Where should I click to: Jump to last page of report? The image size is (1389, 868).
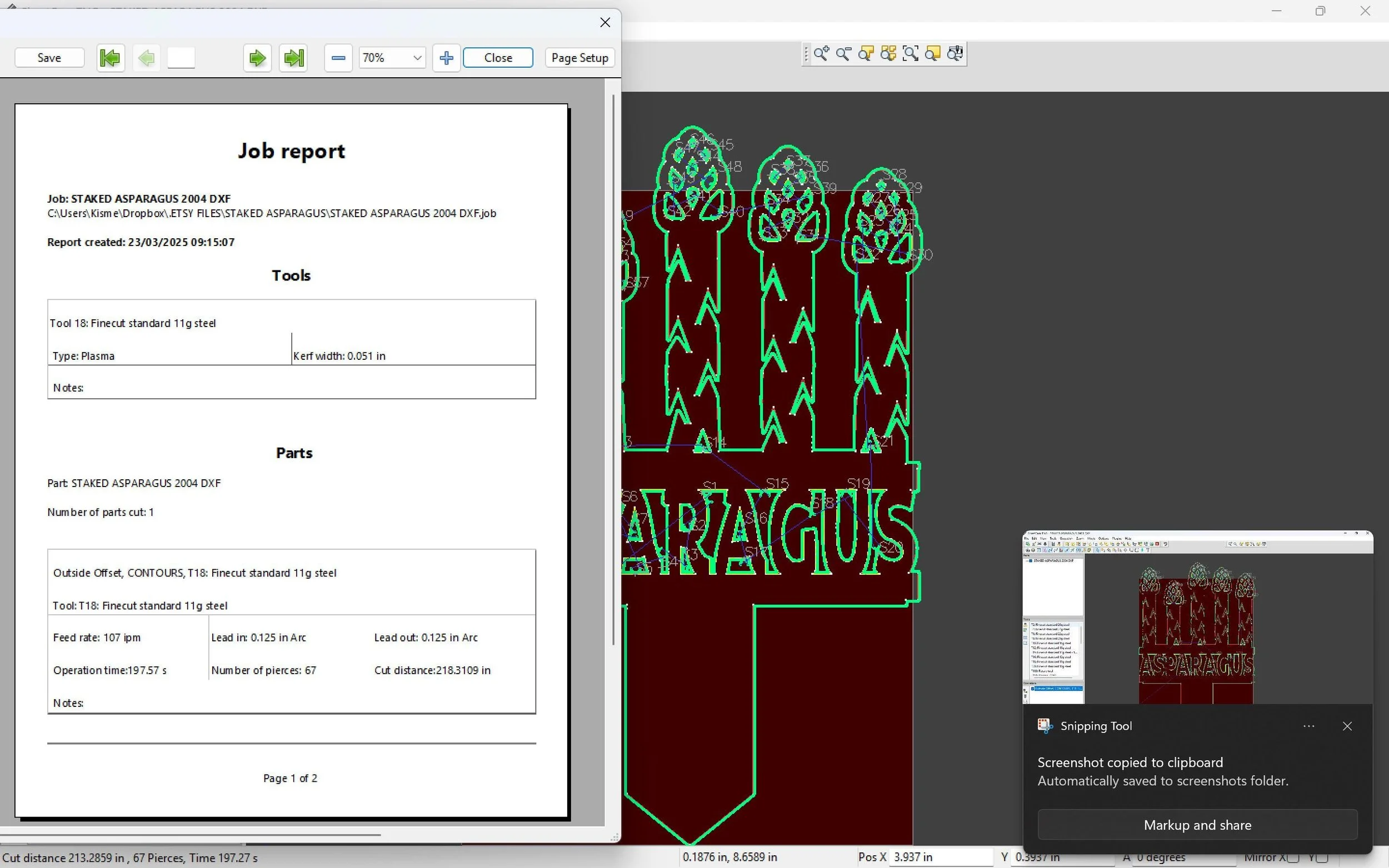(x=293, y=58)
